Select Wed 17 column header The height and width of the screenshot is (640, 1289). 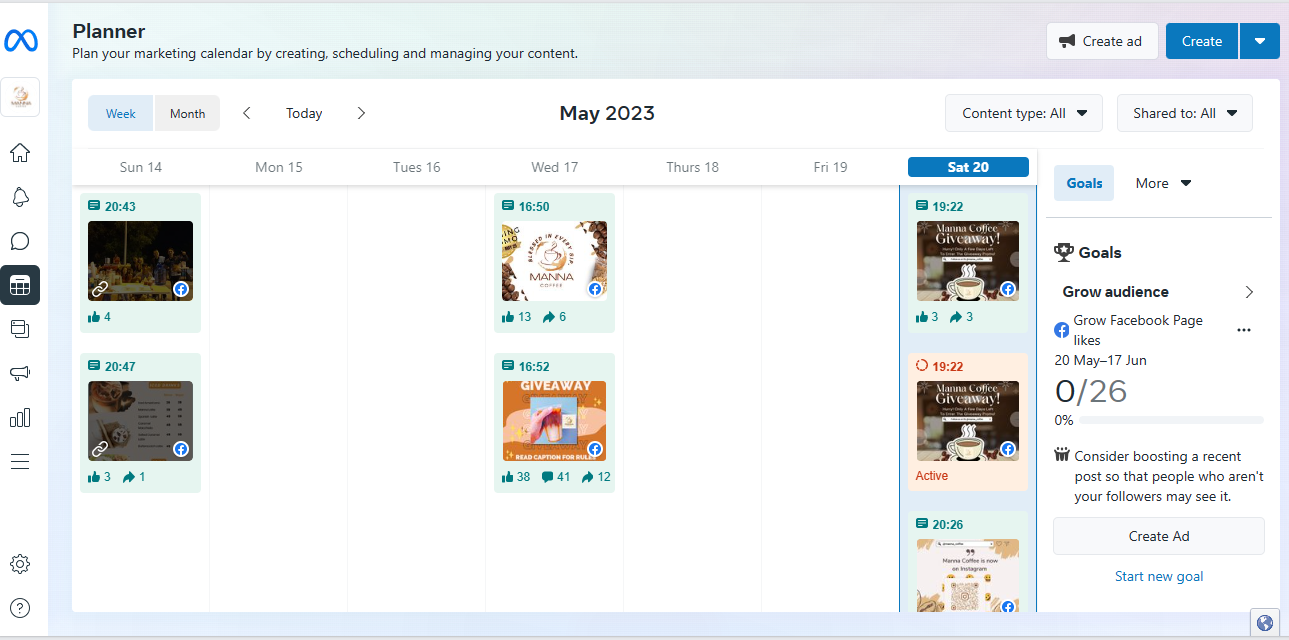click(x=555, y=167)
